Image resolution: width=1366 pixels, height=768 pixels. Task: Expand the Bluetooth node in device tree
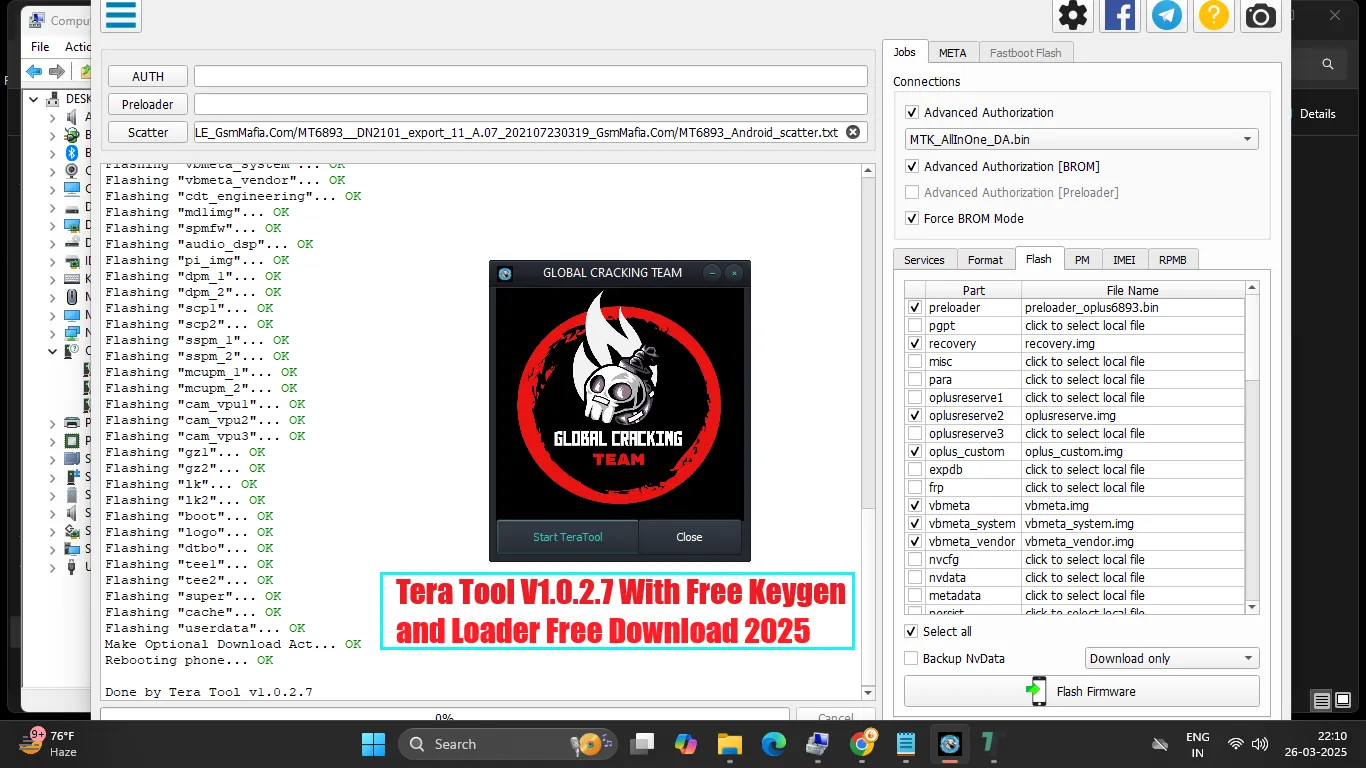[53, 153]
